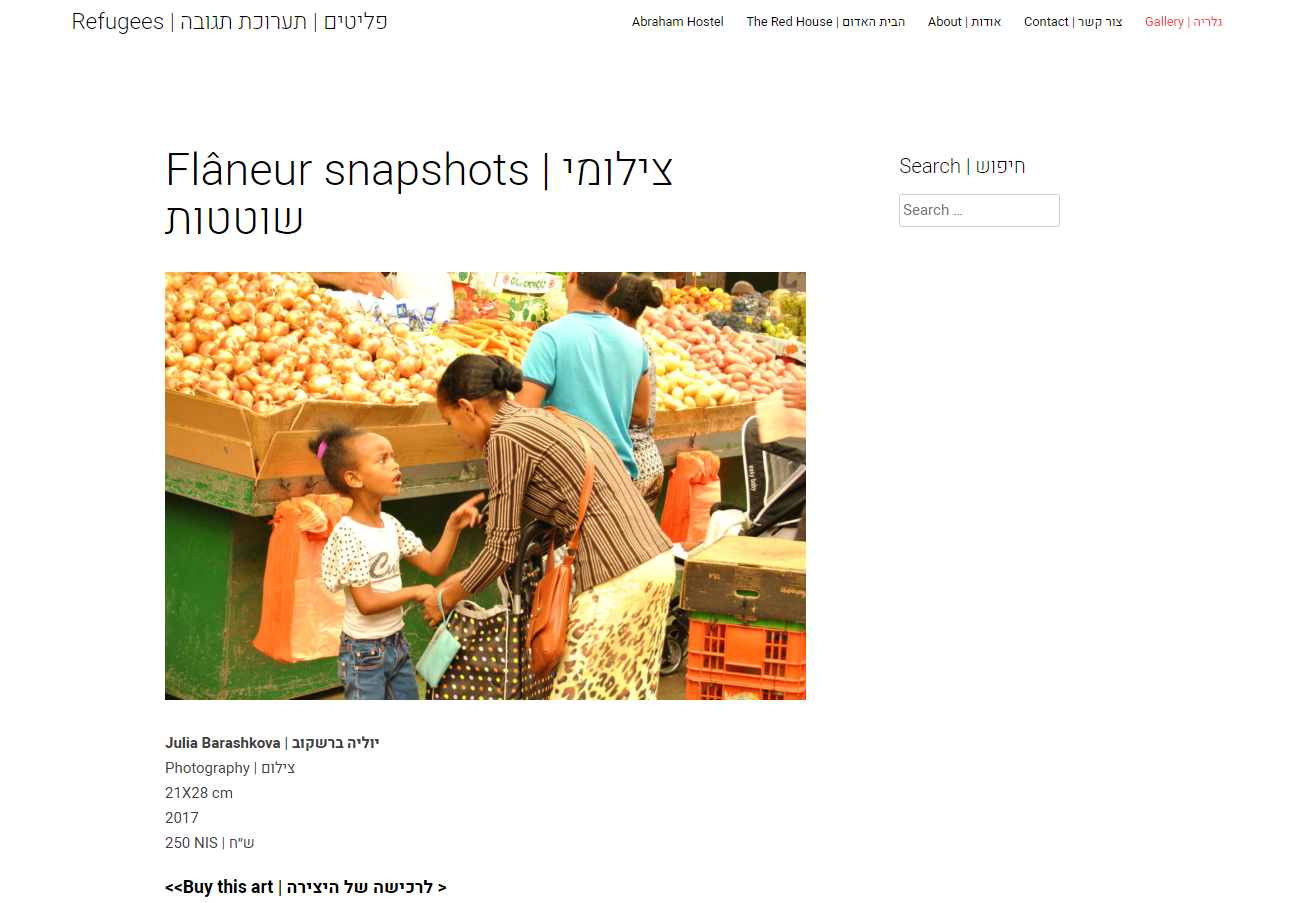Click the Search sidebar heading
Viewport: 1300px width, 903px height.
[962, 166]
